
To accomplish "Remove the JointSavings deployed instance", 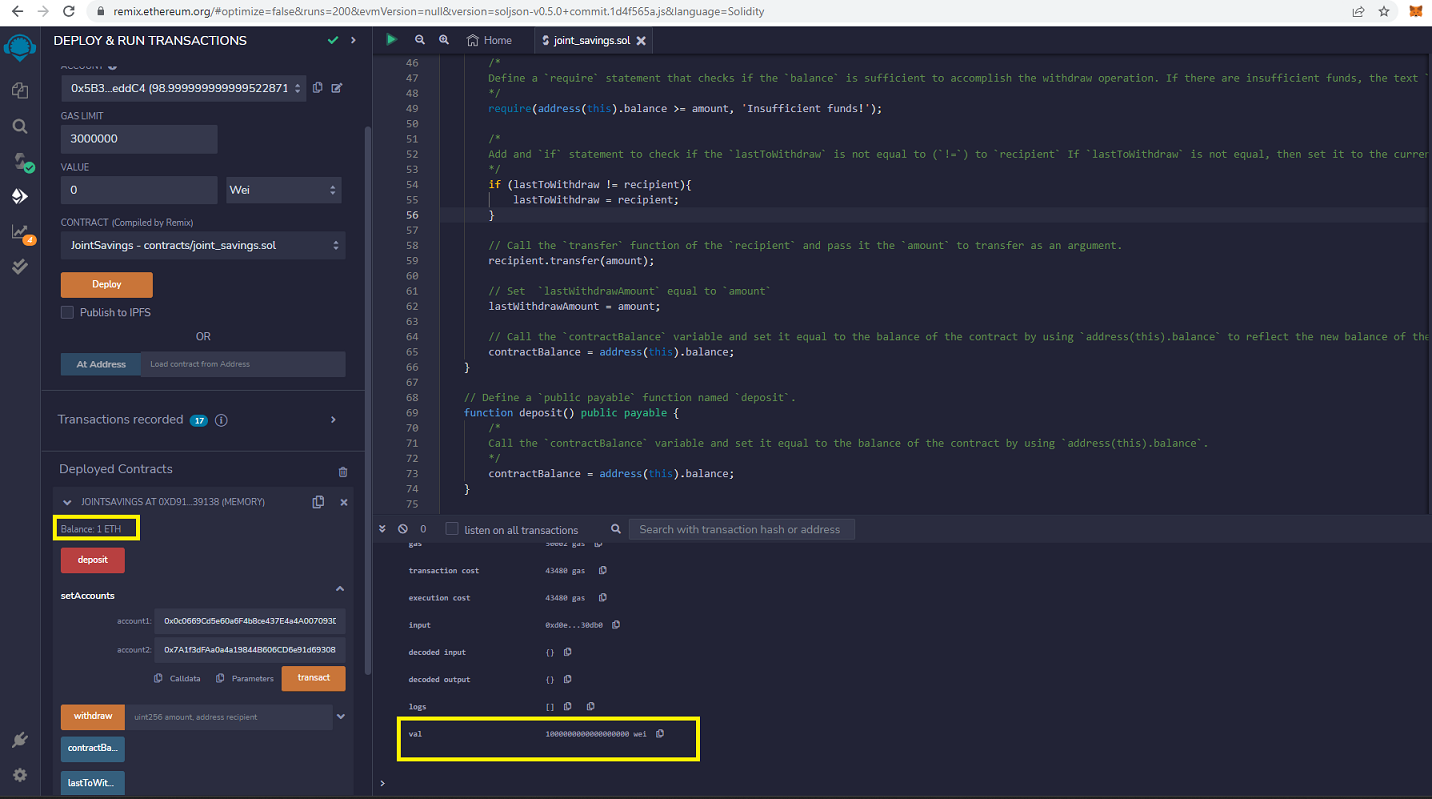I will point(344,502).
